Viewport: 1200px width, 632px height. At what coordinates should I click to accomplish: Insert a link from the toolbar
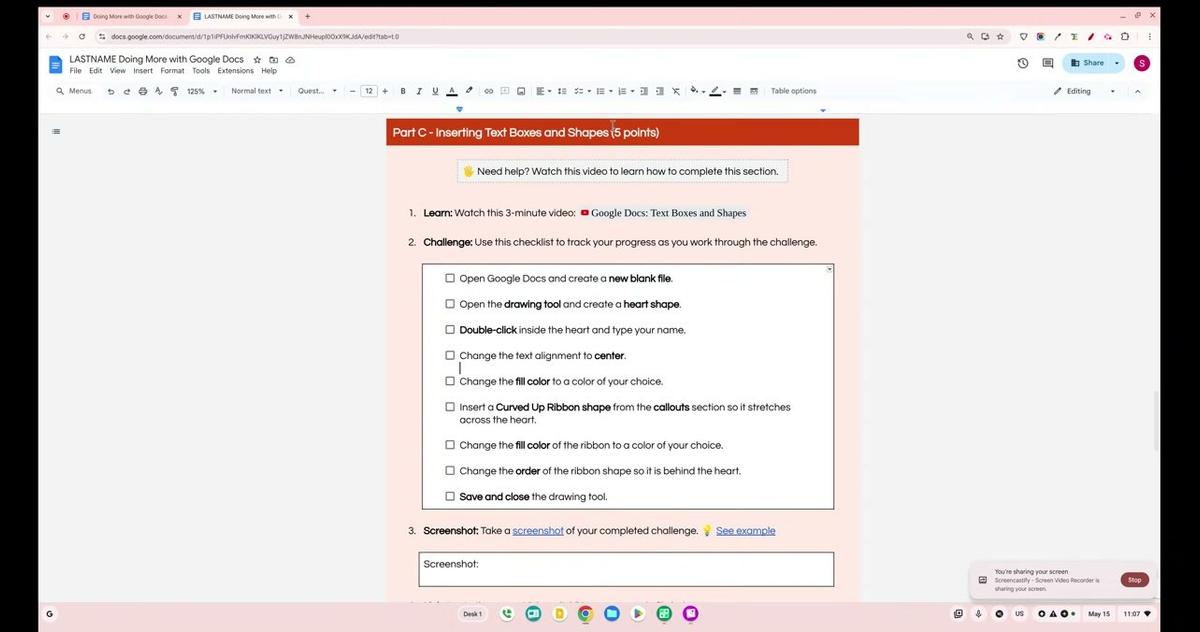pyautogui.click(x=489, y=91)
